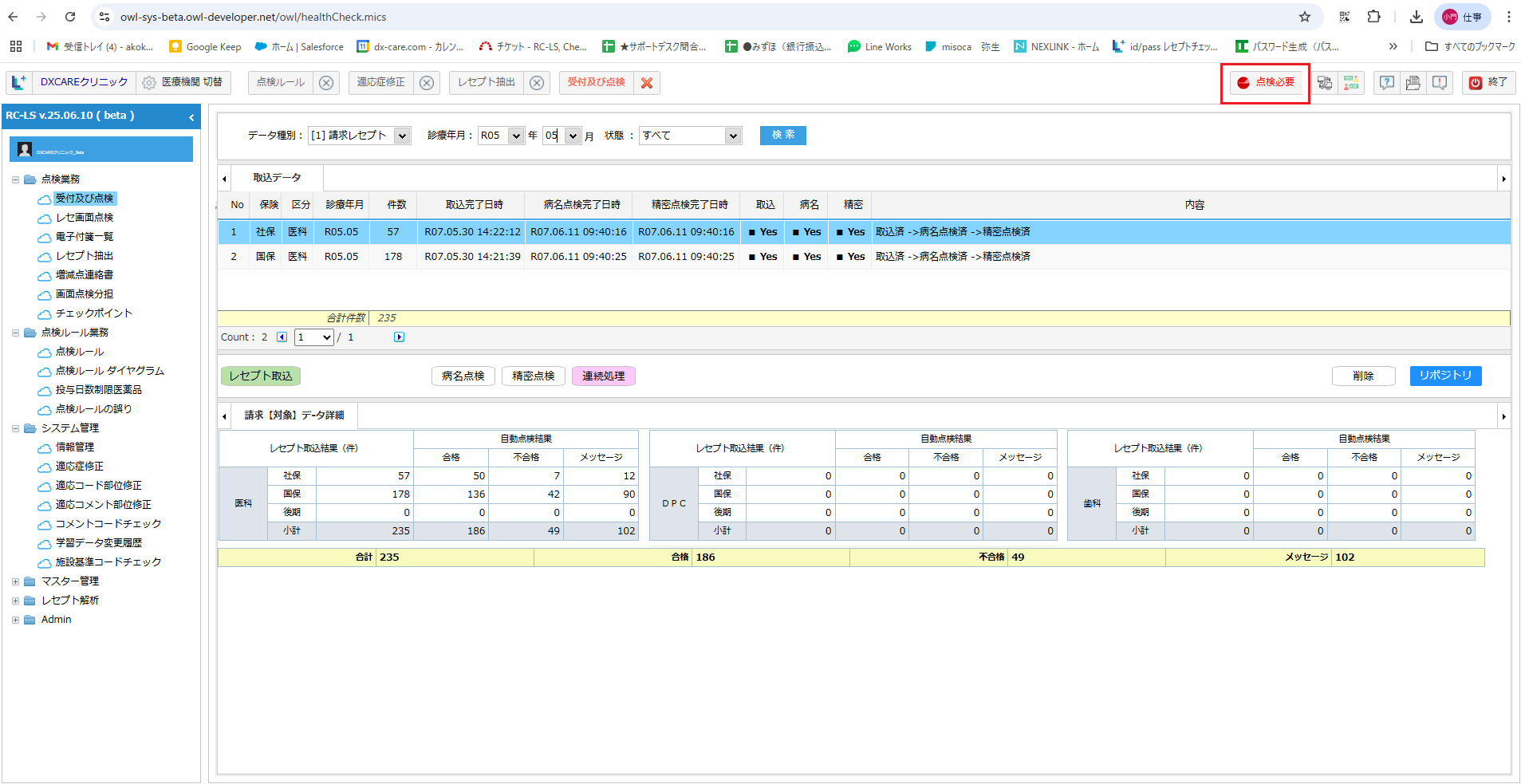The image size is (1521, 784).
Task: Click the 精密点検 button
Action: click(534, 376)
